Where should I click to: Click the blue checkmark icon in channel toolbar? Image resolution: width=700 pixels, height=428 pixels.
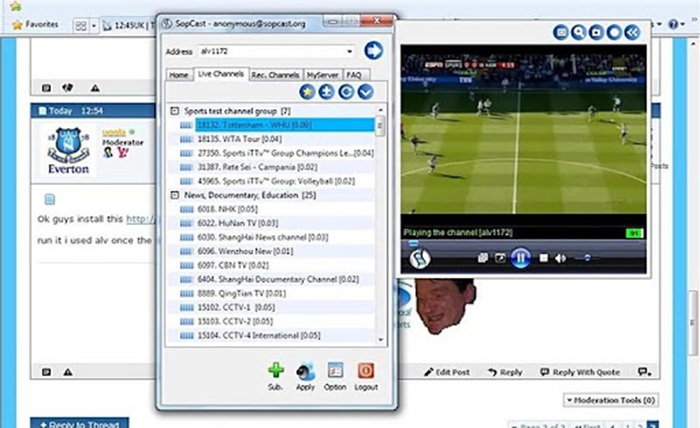[366, 92]
